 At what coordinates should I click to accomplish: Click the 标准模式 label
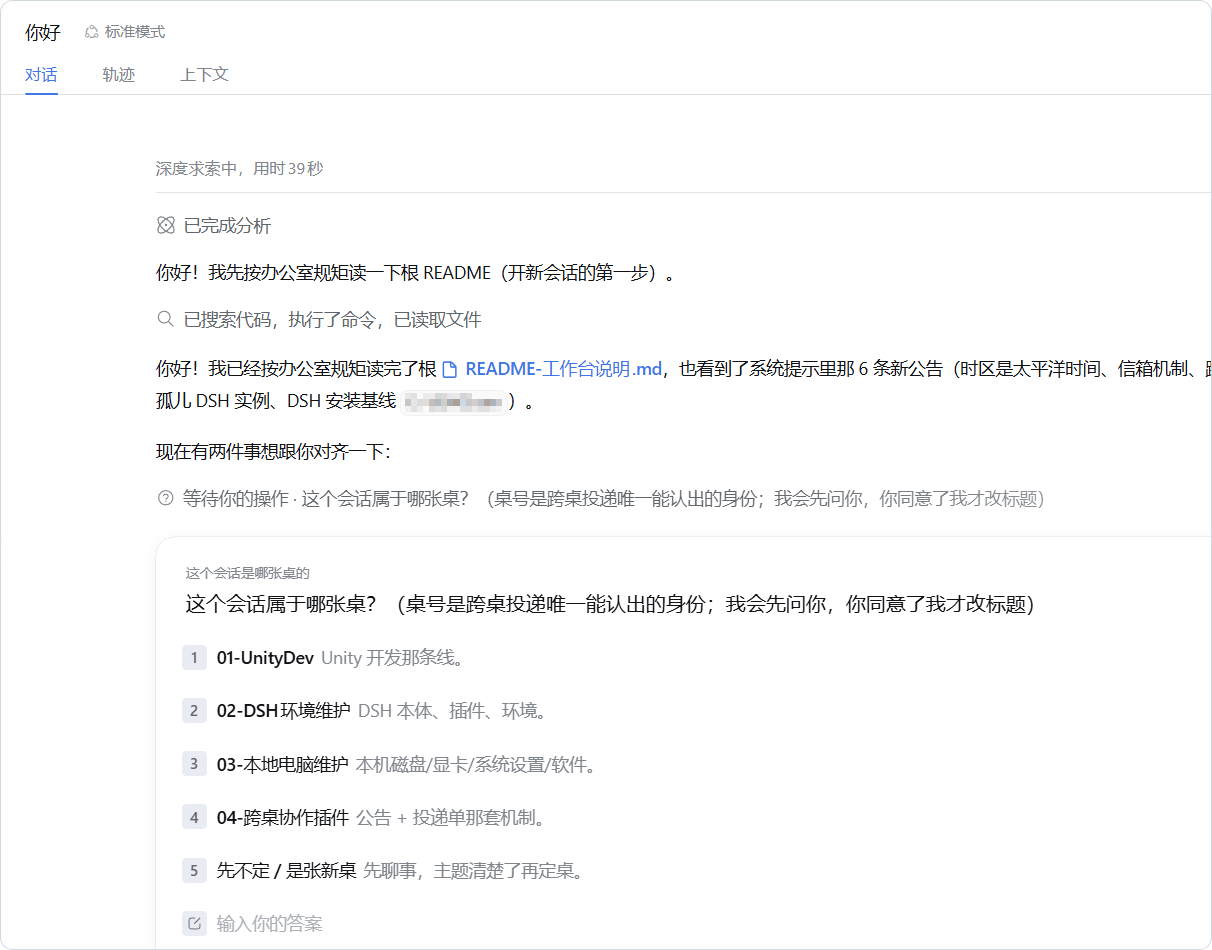[x=135, y=32]
